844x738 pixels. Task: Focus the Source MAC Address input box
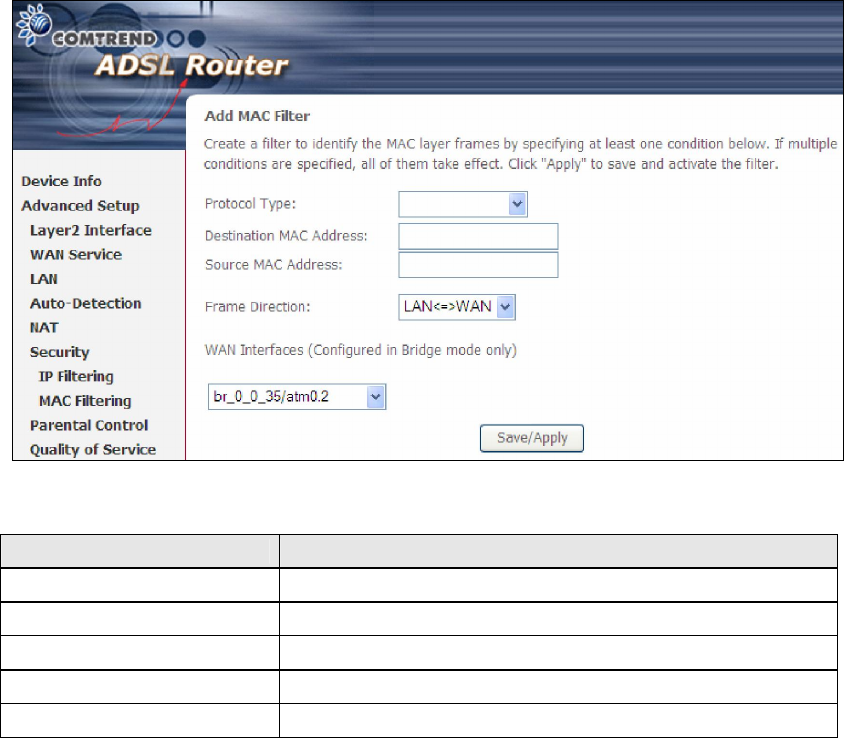[x=478, y=265]
